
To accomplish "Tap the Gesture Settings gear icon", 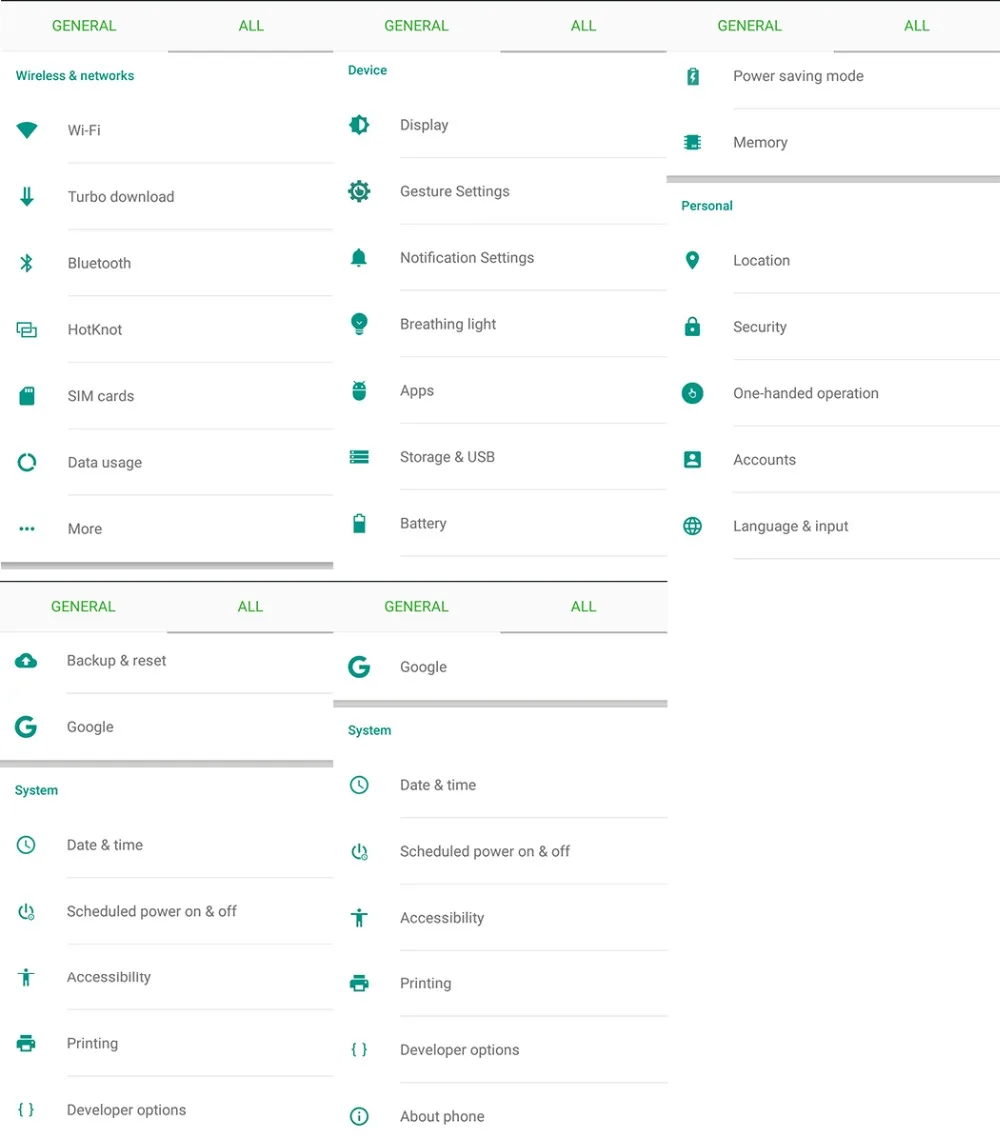I will tap(359, 191).
